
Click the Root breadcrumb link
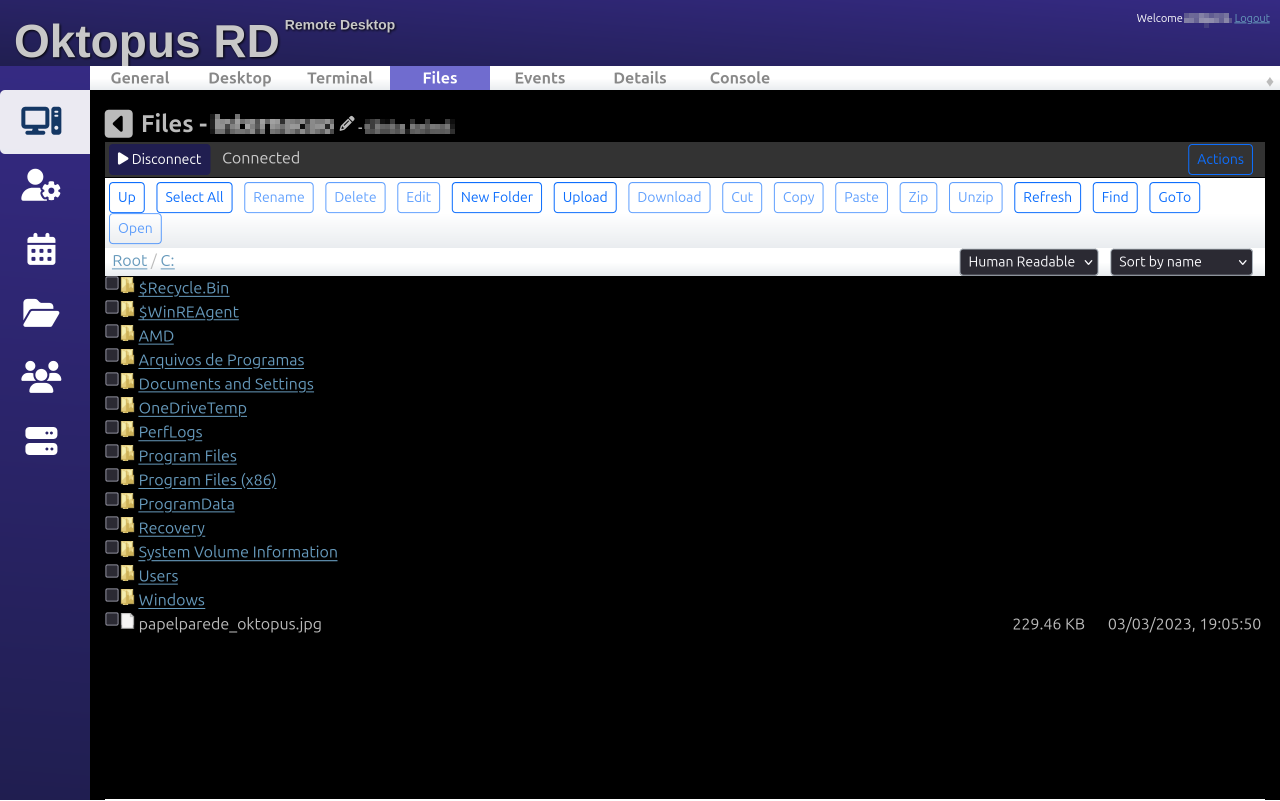129,261
